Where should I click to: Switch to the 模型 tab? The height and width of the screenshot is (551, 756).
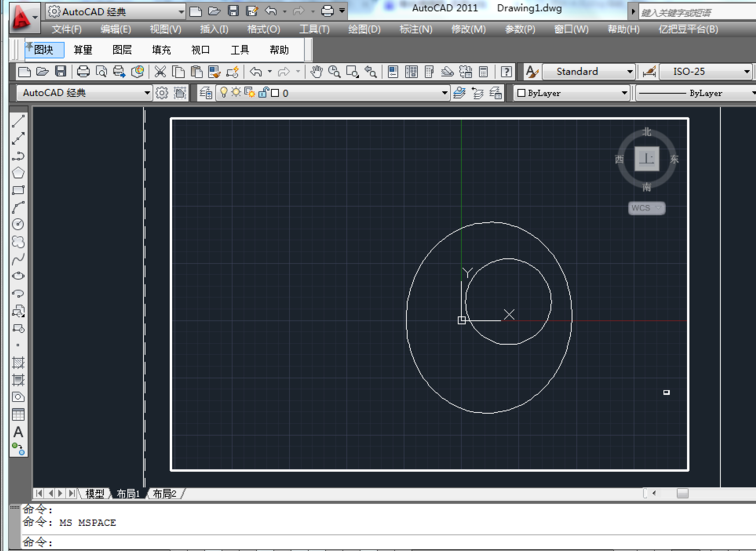pyautogui.click(x=94, y=493)
